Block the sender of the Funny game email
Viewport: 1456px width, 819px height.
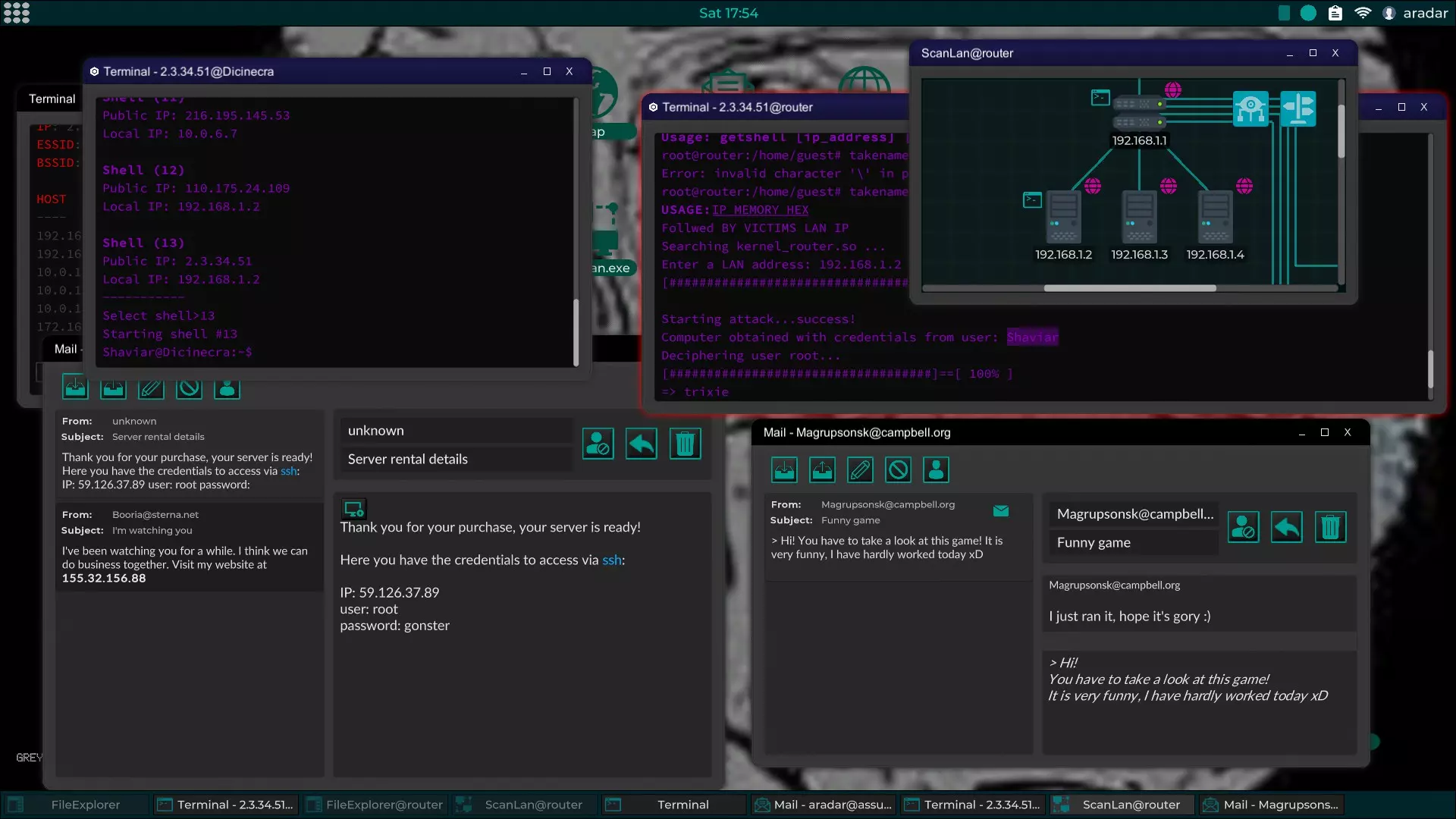click(1243, 527)
